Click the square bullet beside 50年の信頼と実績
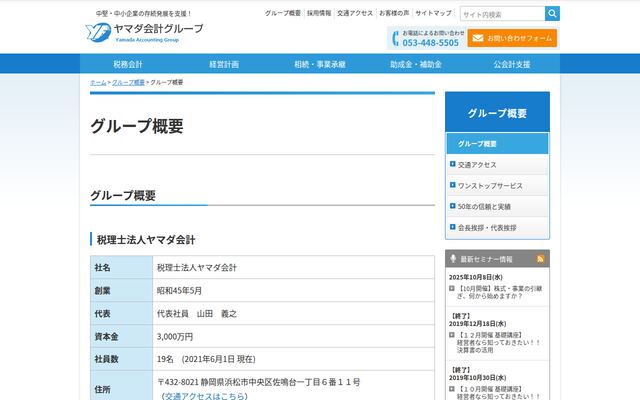Viewport: 640px width, 400px height. (x=452, y=206)
